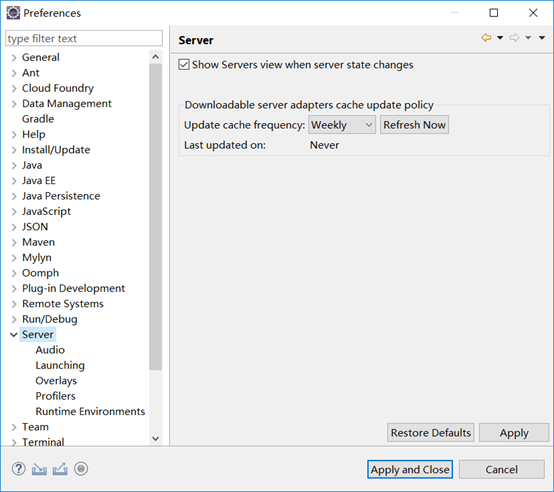
Task: Open the Launching preferences page
Action: [x=60, y=365]
